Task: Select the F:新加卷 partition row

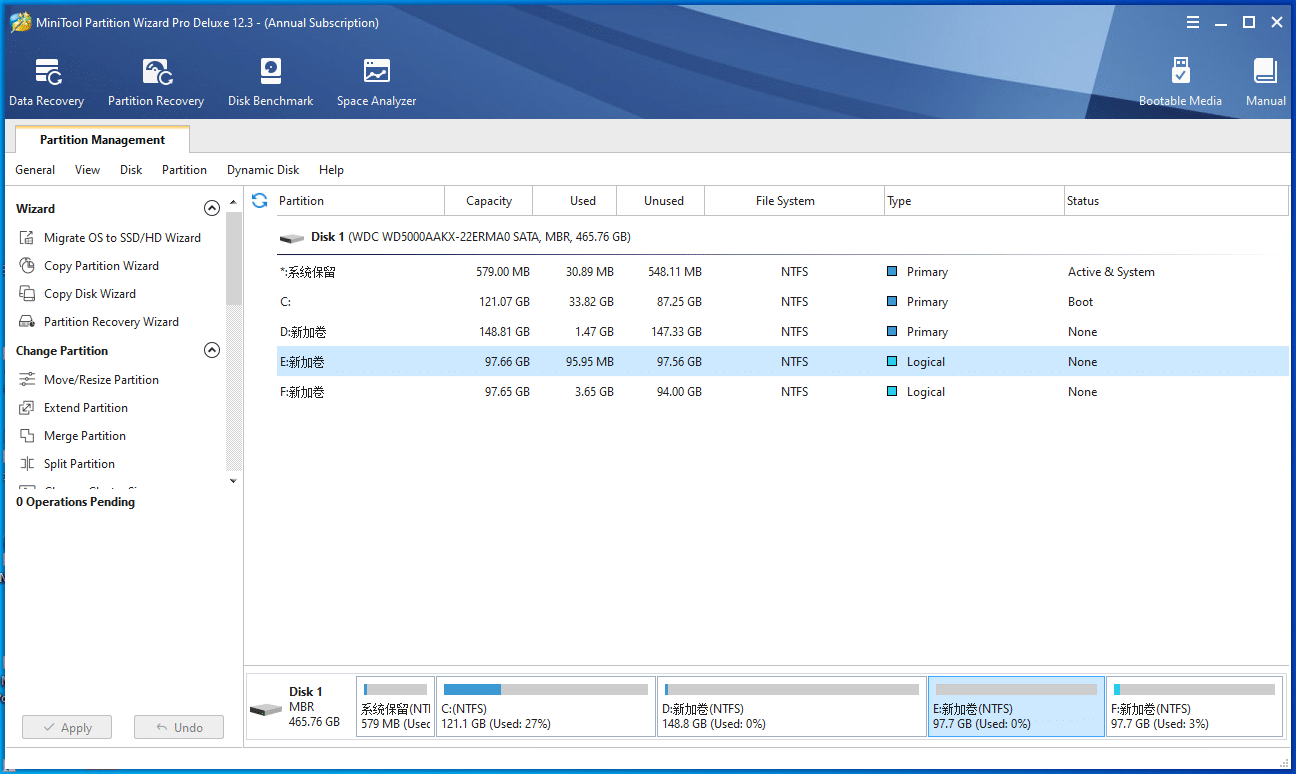Action: [x=782, y=392]
